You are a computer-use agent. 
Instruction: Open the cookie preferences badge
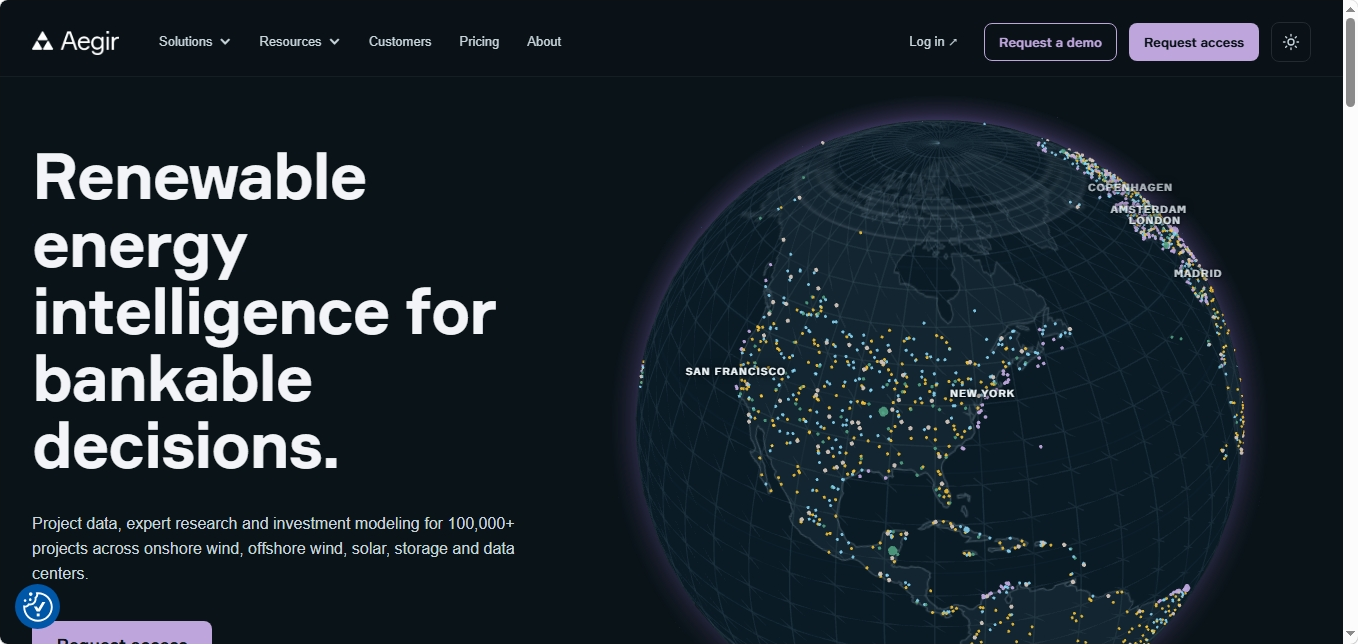pyautogui.click(x=37, y=606)
